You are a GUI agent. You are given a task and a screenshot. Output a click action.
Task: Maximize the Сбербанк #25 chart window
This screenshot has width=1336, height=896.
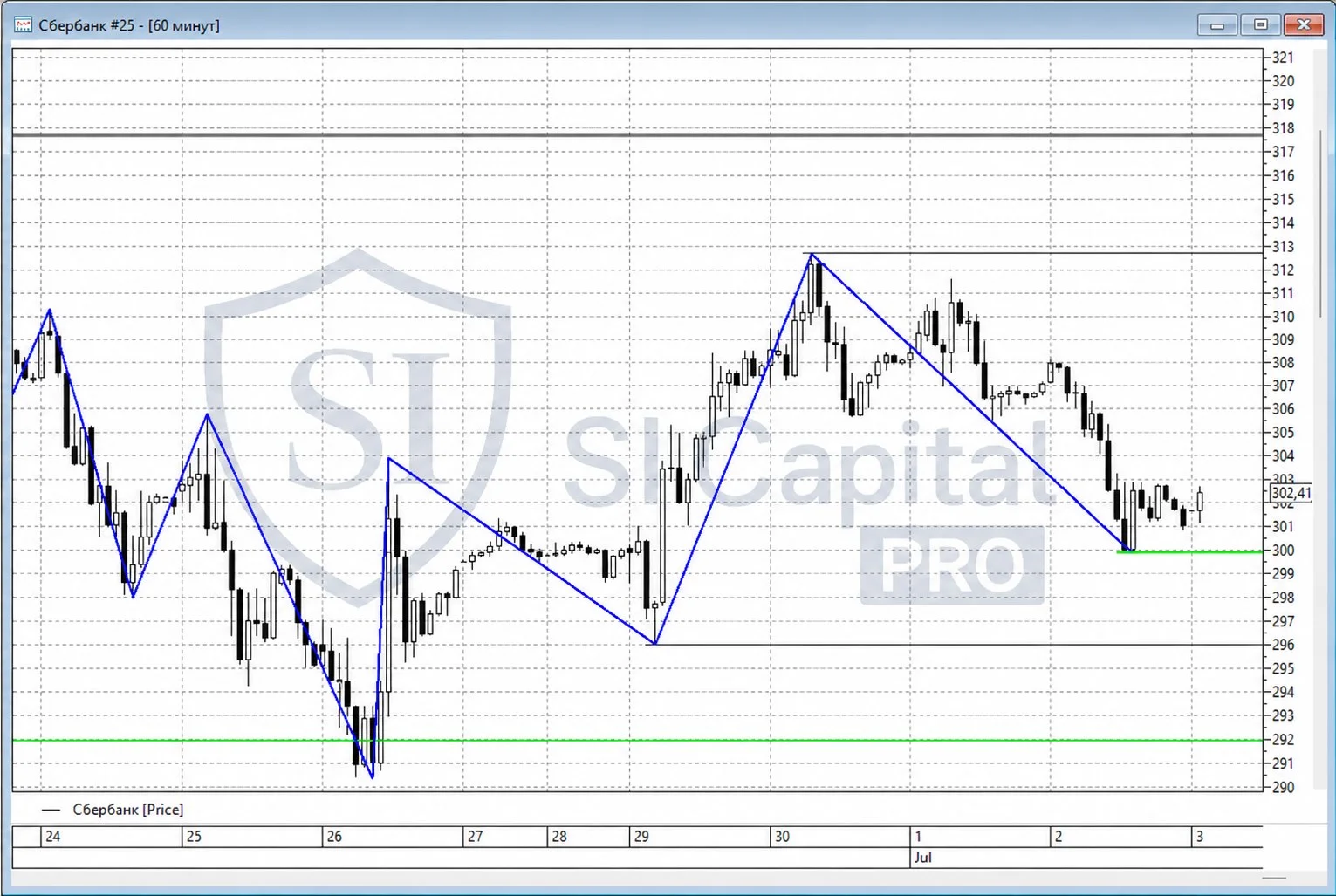[x=1260, y=24]
